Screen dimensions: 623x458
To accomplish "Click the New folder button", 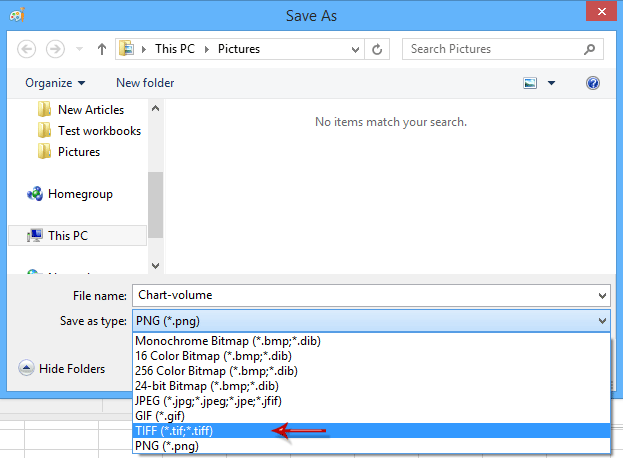I will (x=144, y=83).
